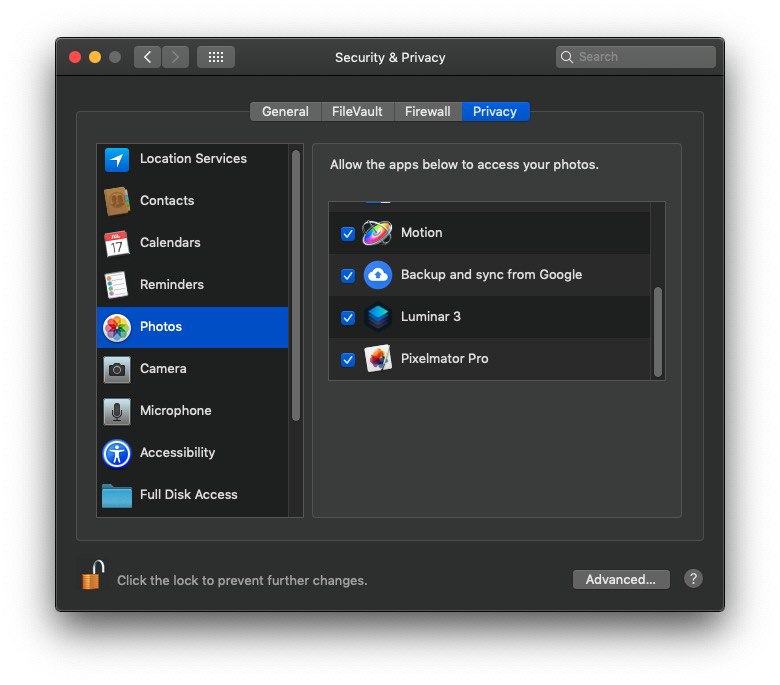Switch to the Firewall tab
This screenshot has height=685, width=780.
[428, 111]
